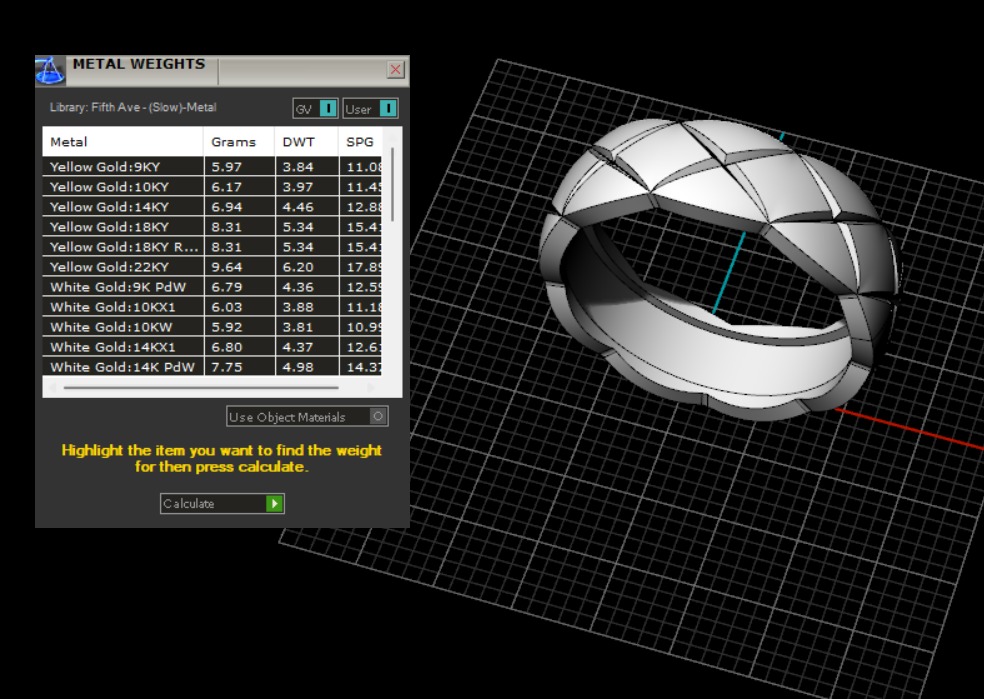Sort by the Metal column header
Image resolution: width=984 pixels, height=699 pixels.
point(123,142)
